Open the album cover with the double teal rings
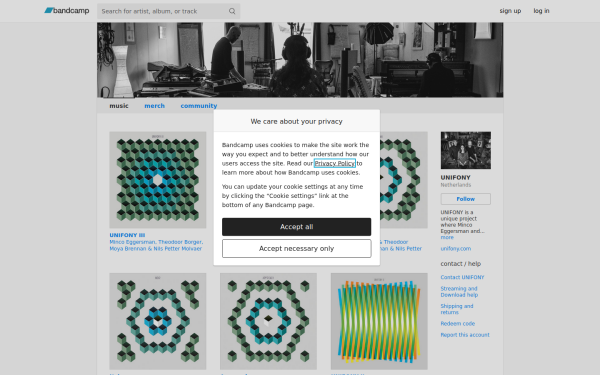600x375 pixels. 268,321
